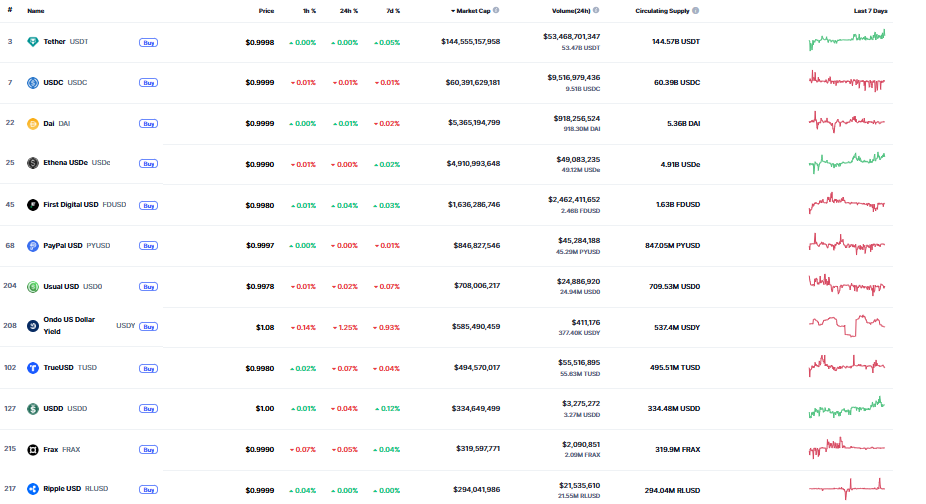Click the USDC coin logo icon
Image resolution: width=926 pixels, height=504 pixels.
click(33, 83)
